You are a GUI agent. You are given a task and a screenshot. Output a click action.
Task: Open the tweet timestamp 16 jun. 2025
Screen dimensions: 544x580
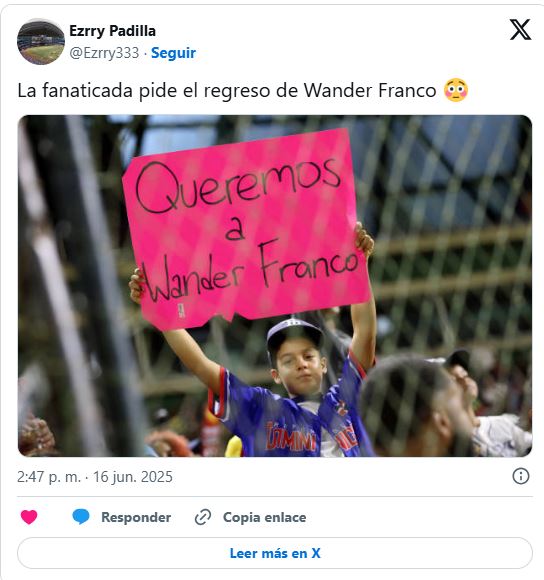click(x=132, y=477)
